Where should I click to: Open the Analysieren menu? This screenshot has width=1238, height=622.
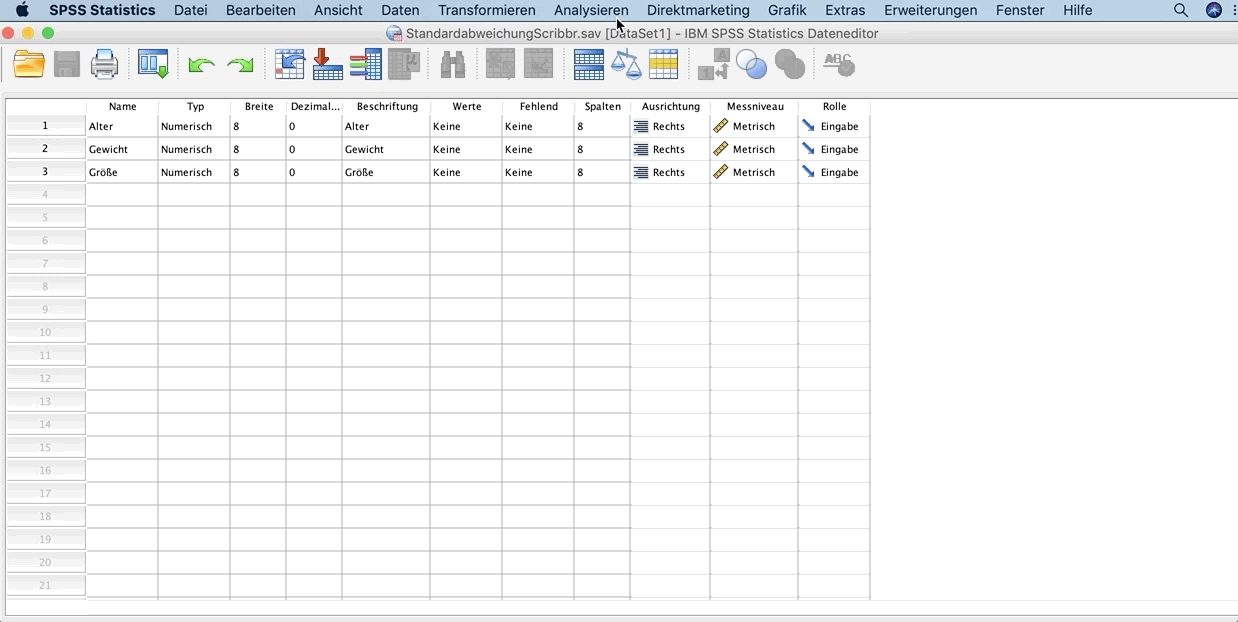pyautogui.click(x=591, y=10)
